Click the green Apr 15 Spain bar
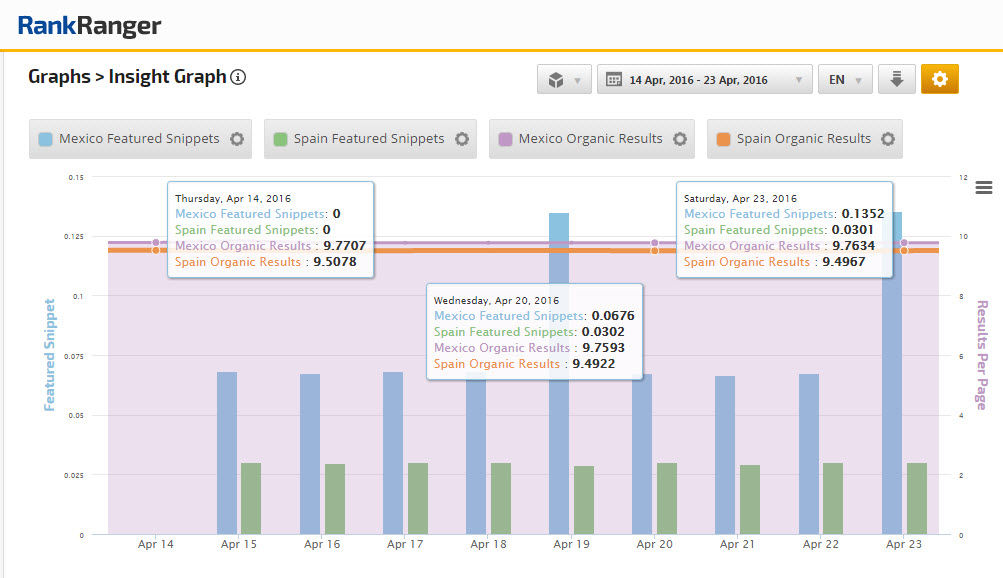 pyautogui.click(x=251, y=498)
